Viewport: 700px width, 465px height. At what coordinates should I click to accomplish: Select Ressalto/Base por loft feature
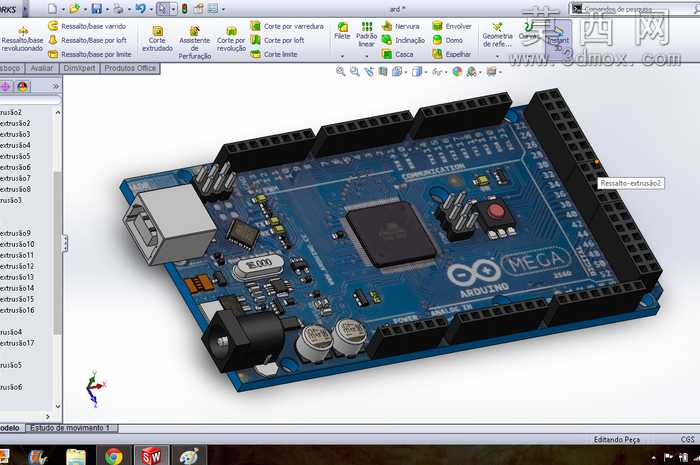[88, 40]
